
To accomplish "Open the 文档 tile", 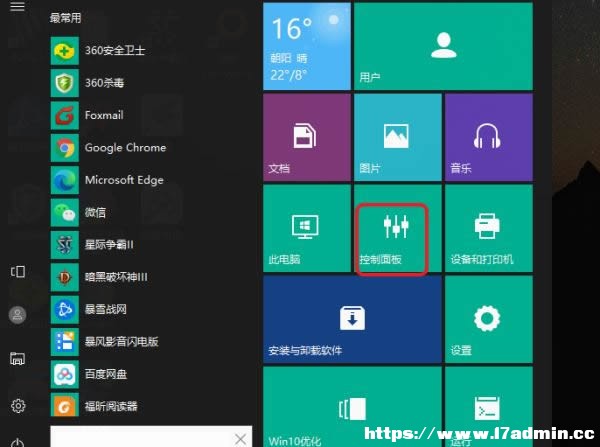I will 307,137.
